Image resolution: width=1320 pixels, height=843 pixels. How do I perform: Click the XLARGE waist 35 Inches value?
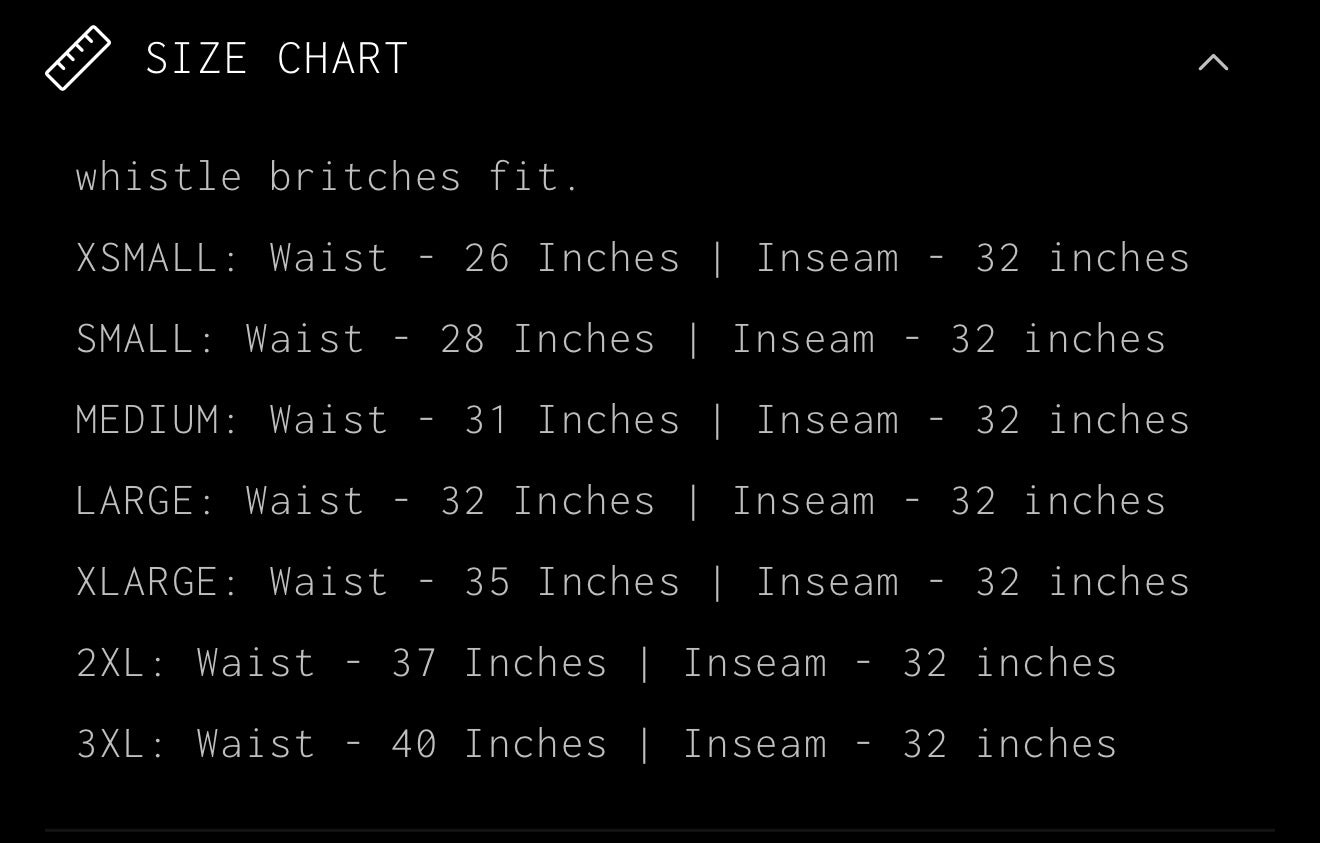[x=572, y=582]
